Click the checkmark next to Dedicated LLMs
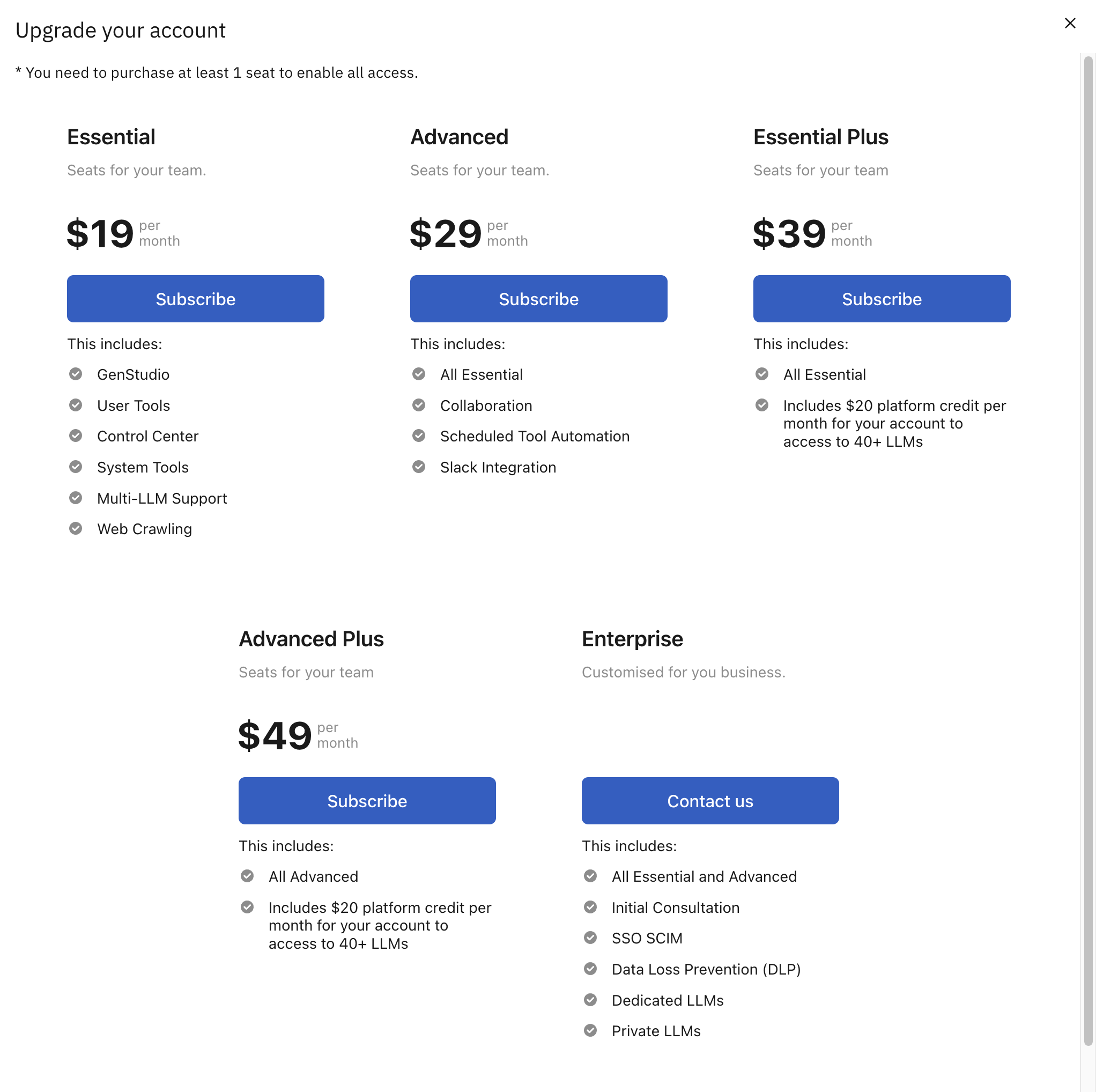The image size is (1096, 1092). click(590, 1000)
